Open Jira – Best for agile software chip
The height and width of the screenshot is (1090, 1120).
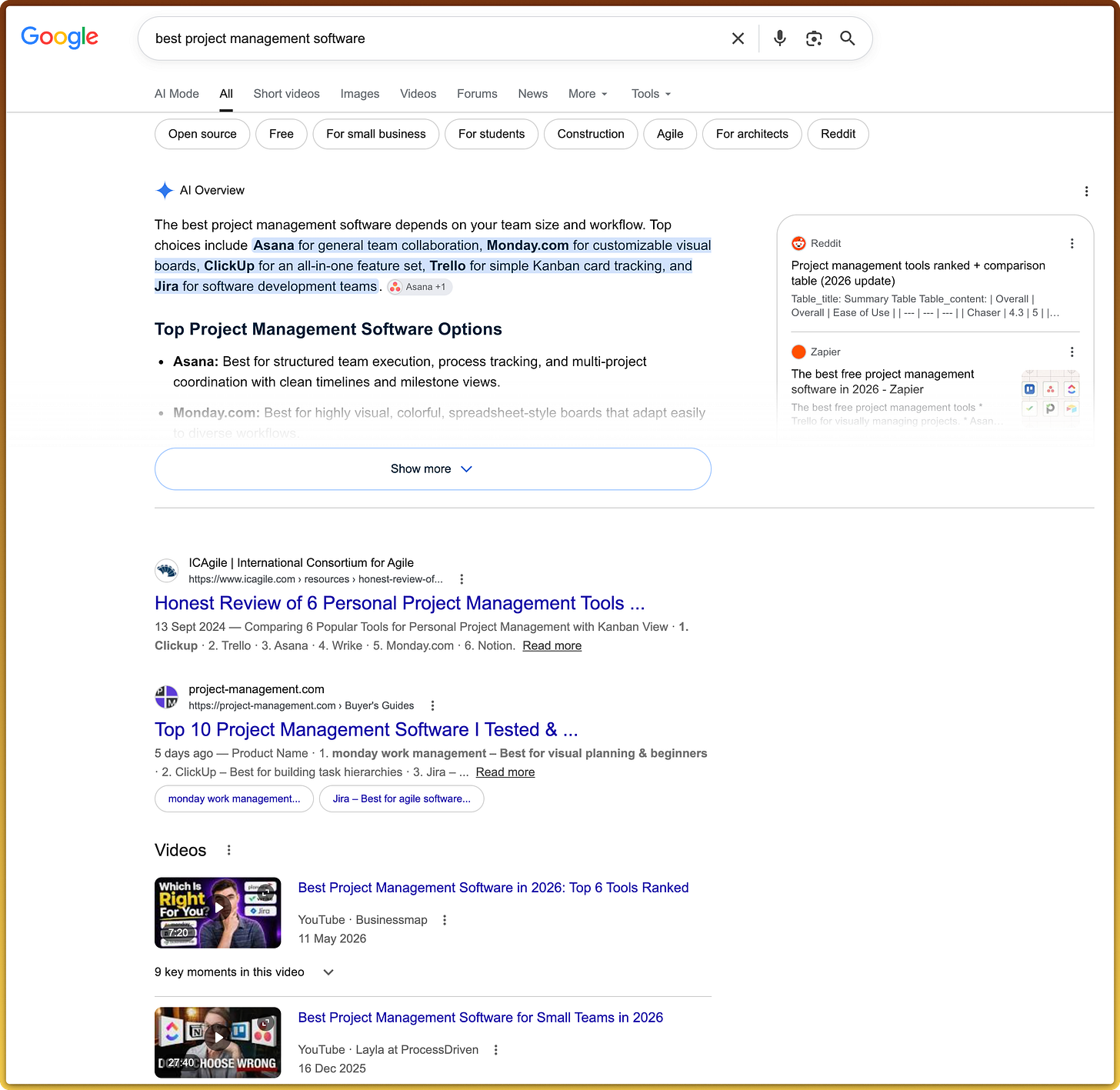tap(402, 799)
